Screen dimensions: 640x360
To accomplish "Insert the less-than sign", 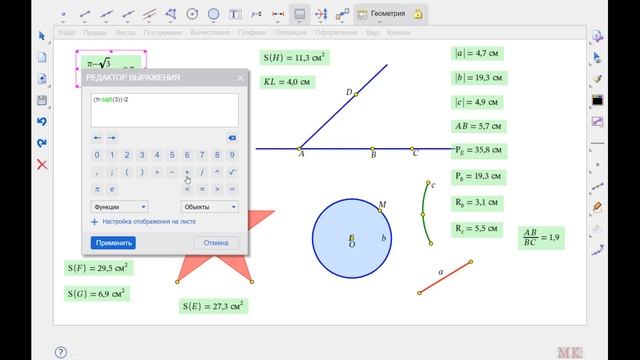I will (x=187, y=189).
